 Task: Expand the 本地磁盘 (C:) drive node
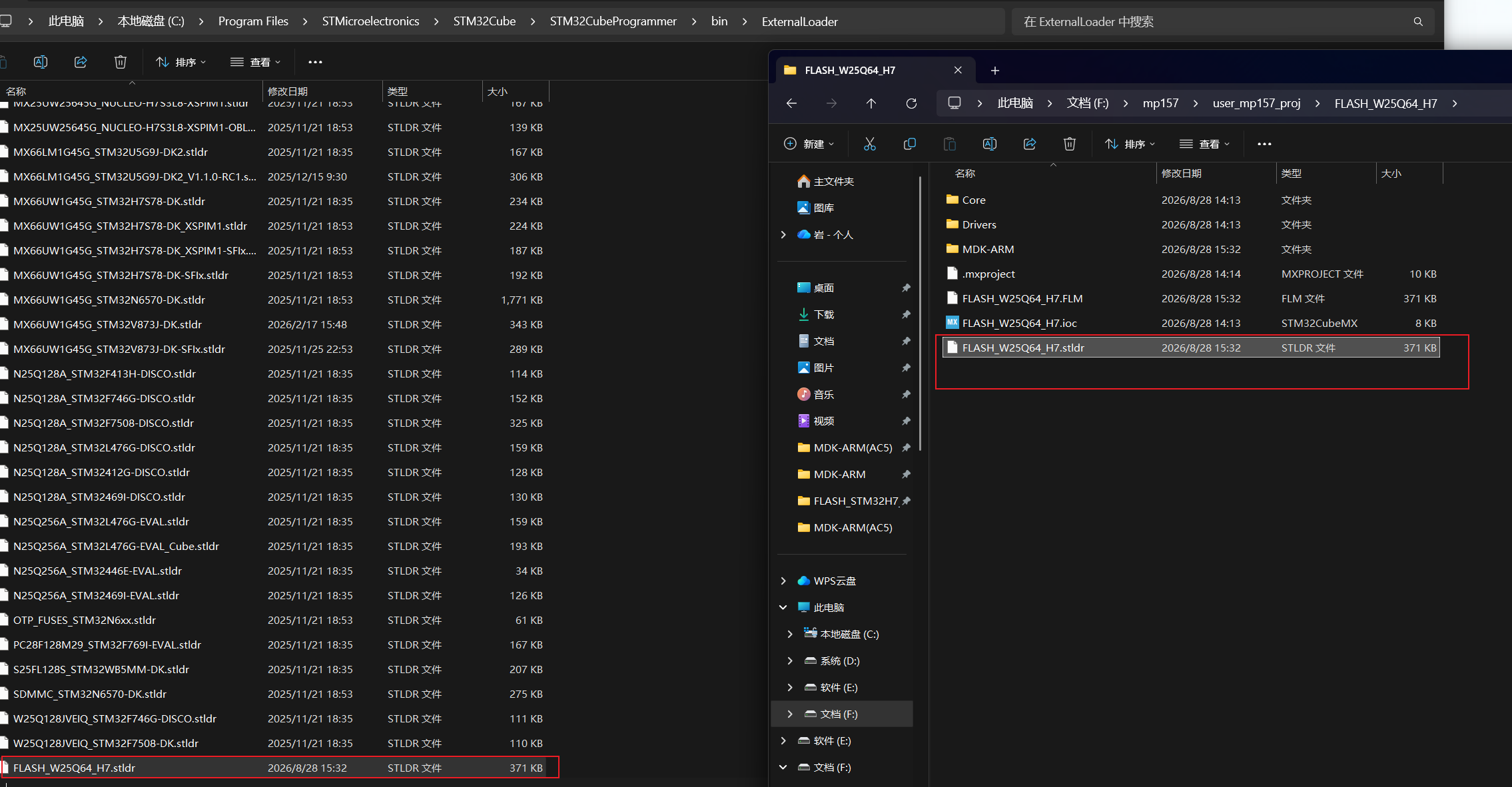point(790,634)
